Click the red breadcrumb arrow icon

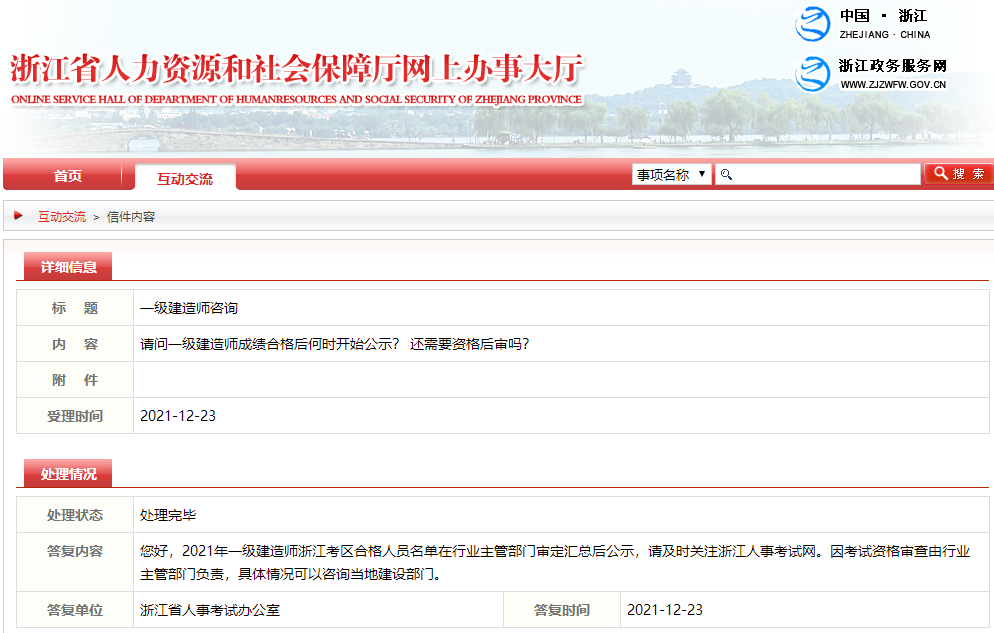[19, 216]
